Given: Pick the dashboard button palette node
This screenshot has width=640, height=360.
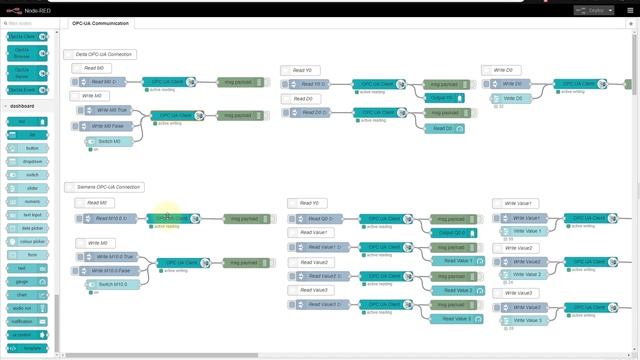Looking at the screenshot, I should click(x=27, y=148).
